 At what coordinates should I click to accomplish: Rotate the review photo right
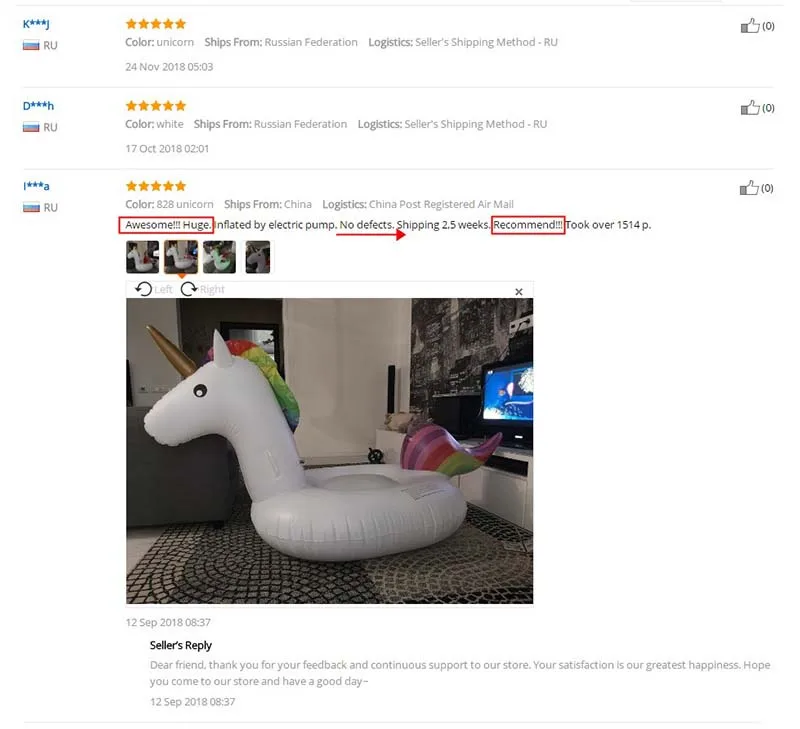(x=203, y=289)
